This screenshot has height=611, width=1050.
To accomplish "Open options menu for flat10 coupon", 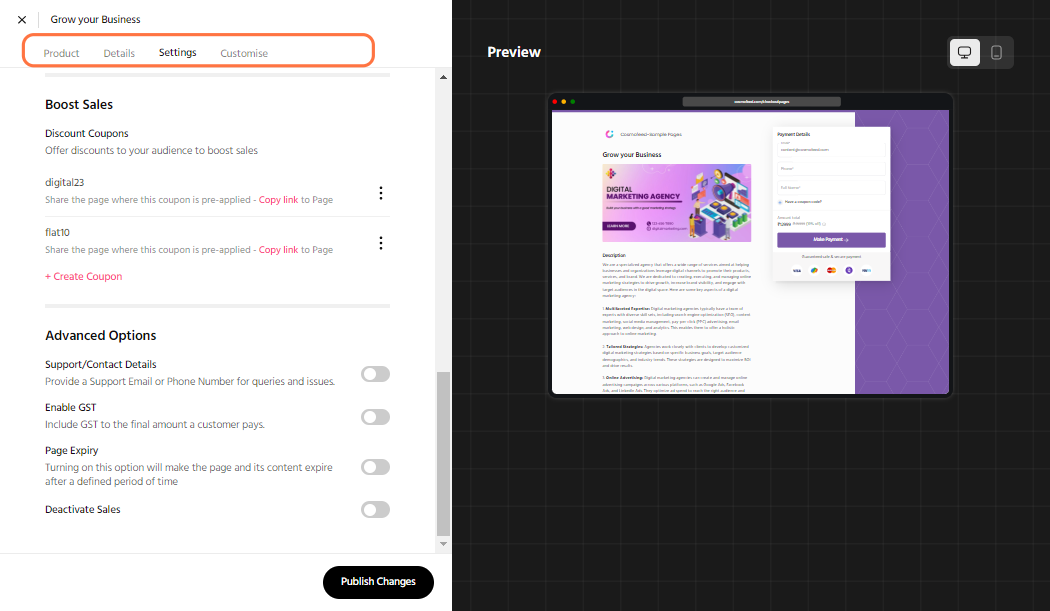I will click(381, 243).
